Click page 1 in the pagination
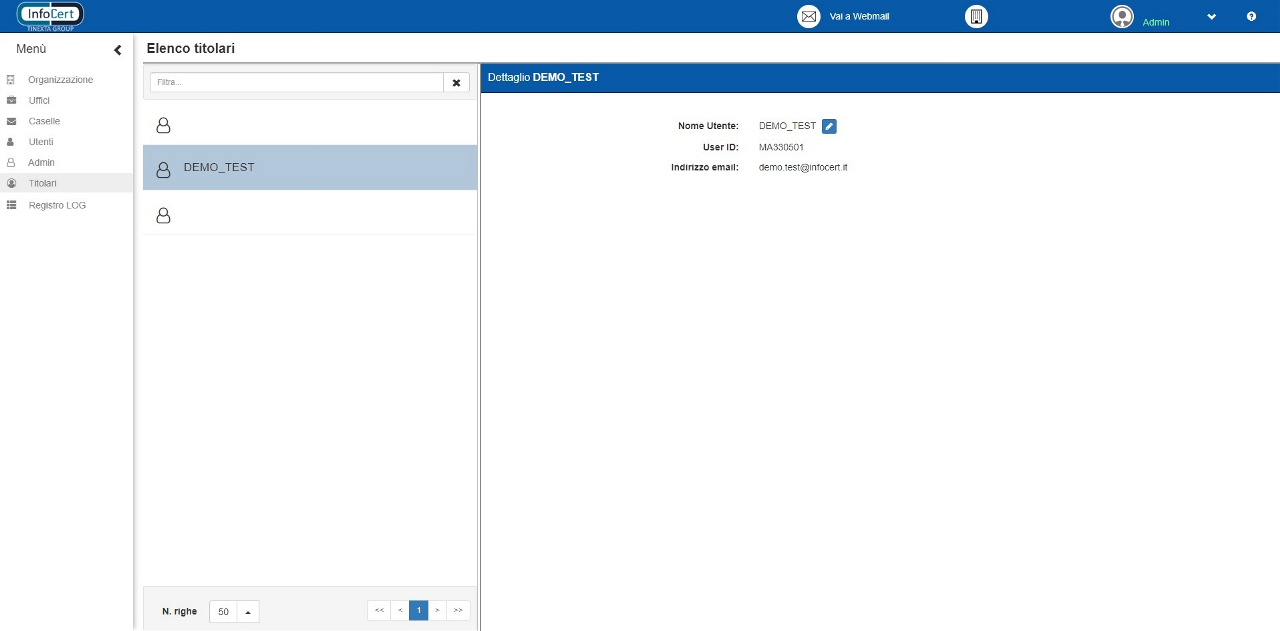Screen dimensions: 1280x631 pos(418,610)
